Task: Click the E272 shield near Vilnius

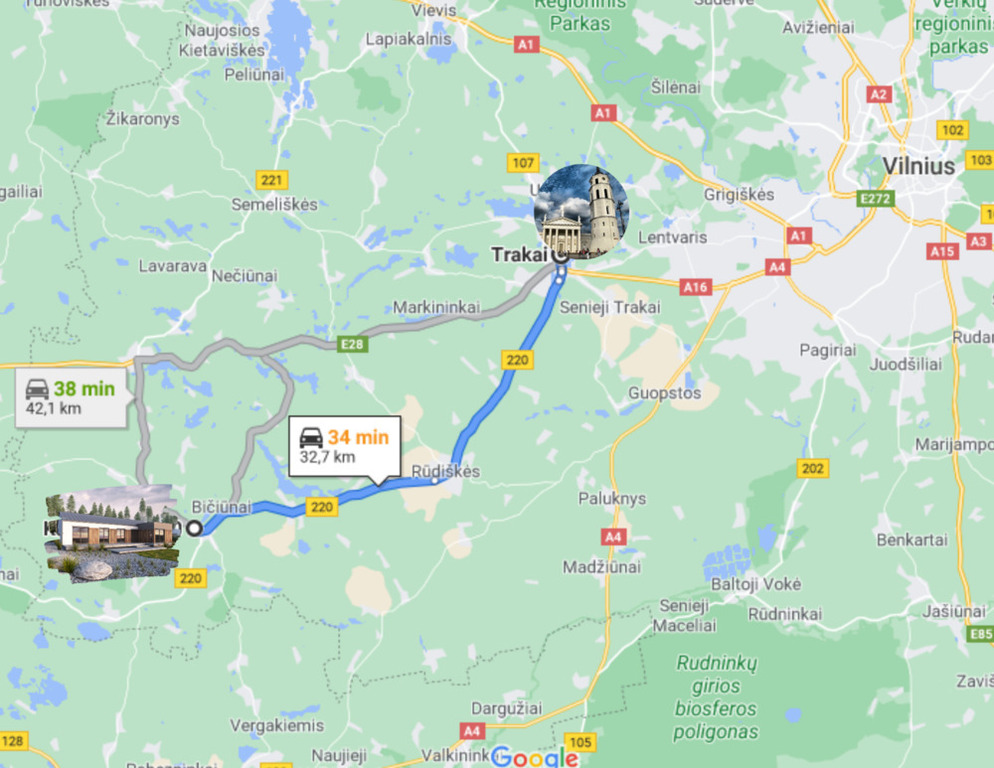Action: coord(875,199)
